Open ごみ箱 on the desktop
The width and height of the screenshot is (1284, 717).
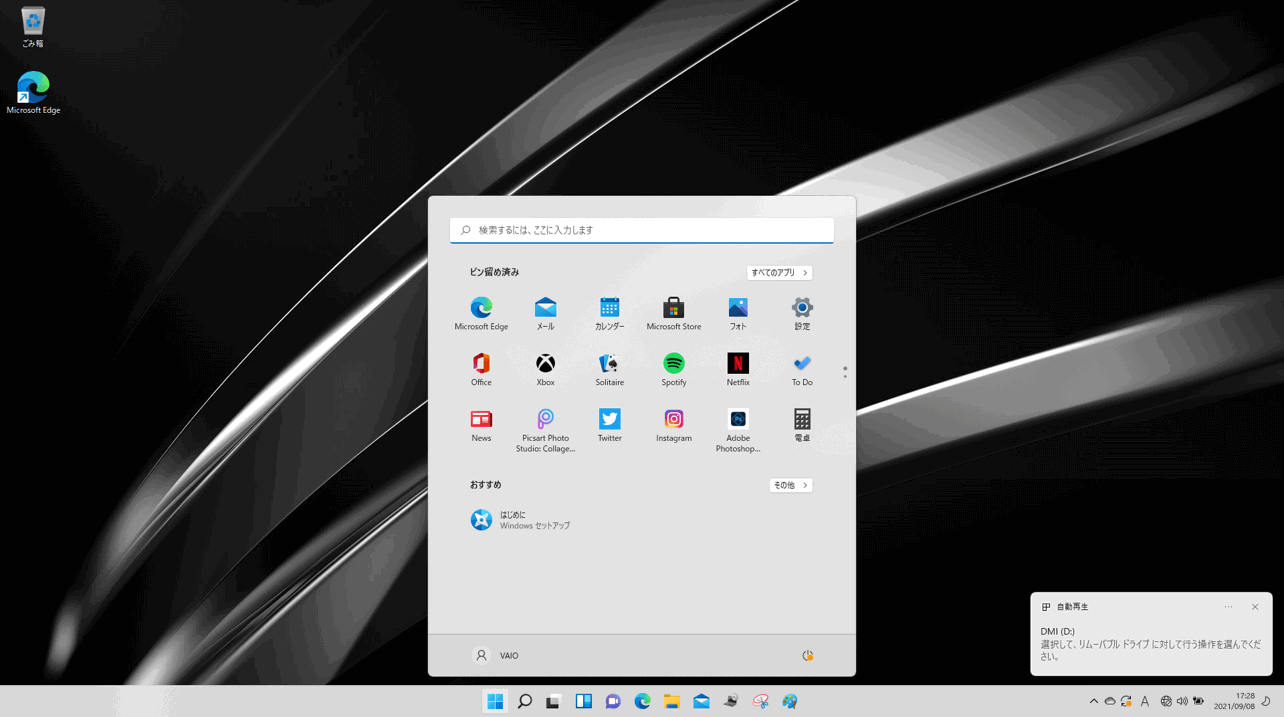[x=33, y=27]
